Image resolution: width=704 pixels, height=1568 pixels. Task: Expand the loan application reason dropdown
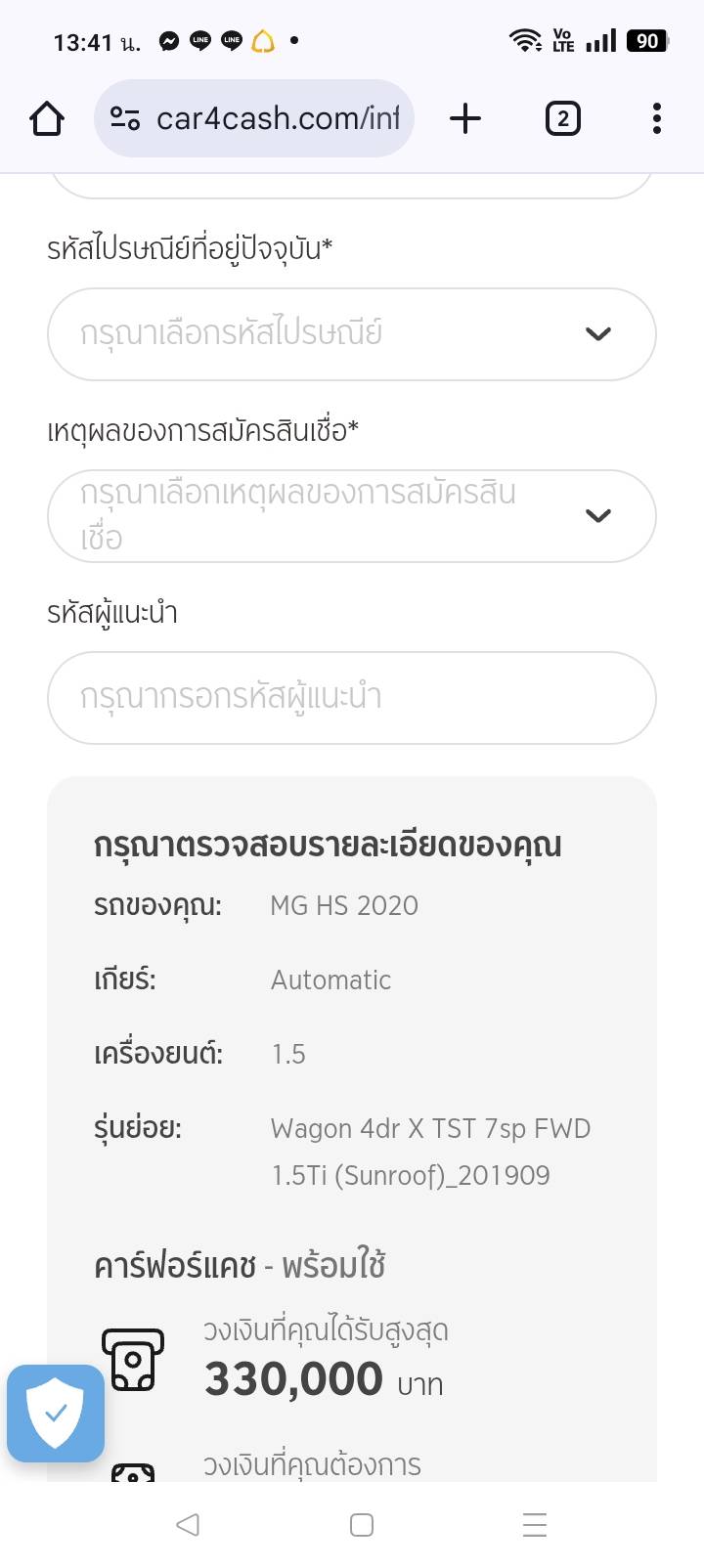323,516
